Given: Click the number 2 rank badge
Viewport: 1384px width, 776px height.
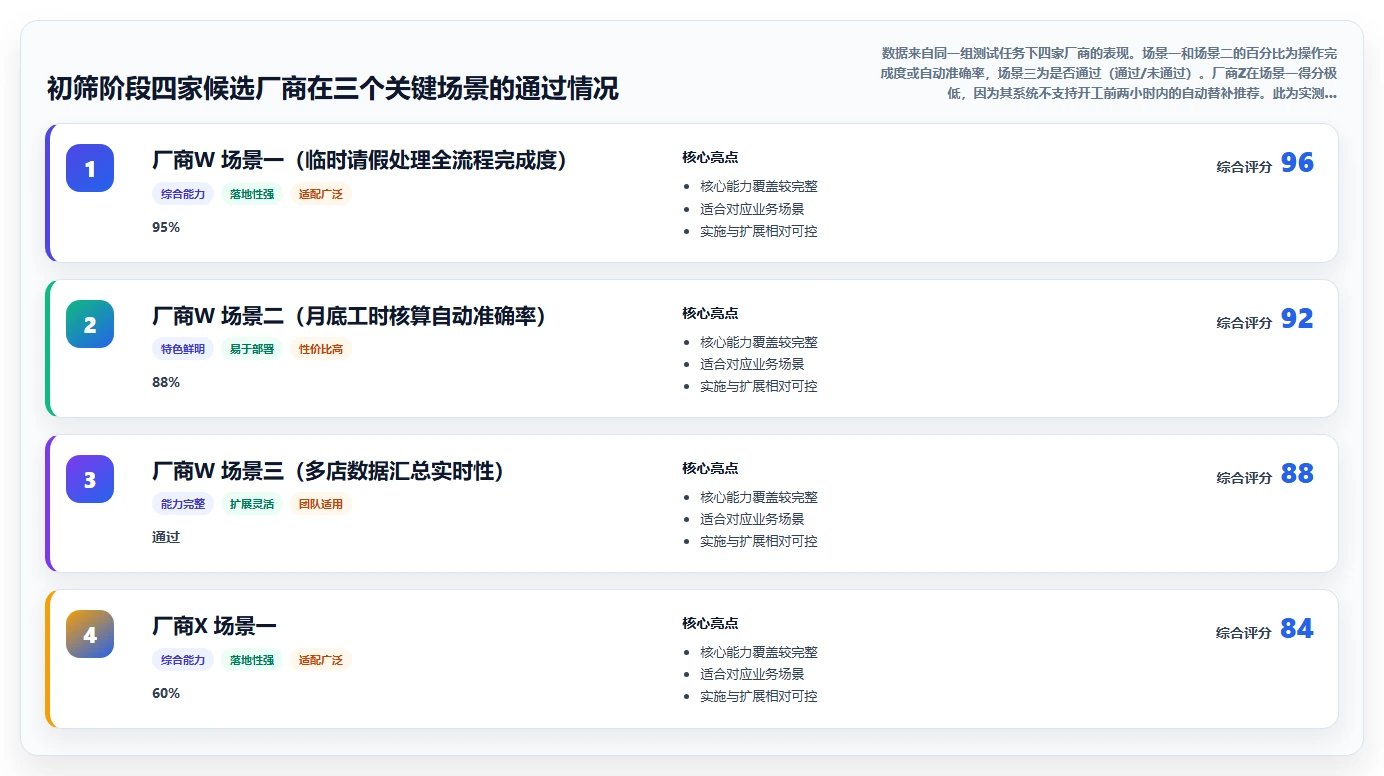Looking at the screenshot, I should click(90, 324).
